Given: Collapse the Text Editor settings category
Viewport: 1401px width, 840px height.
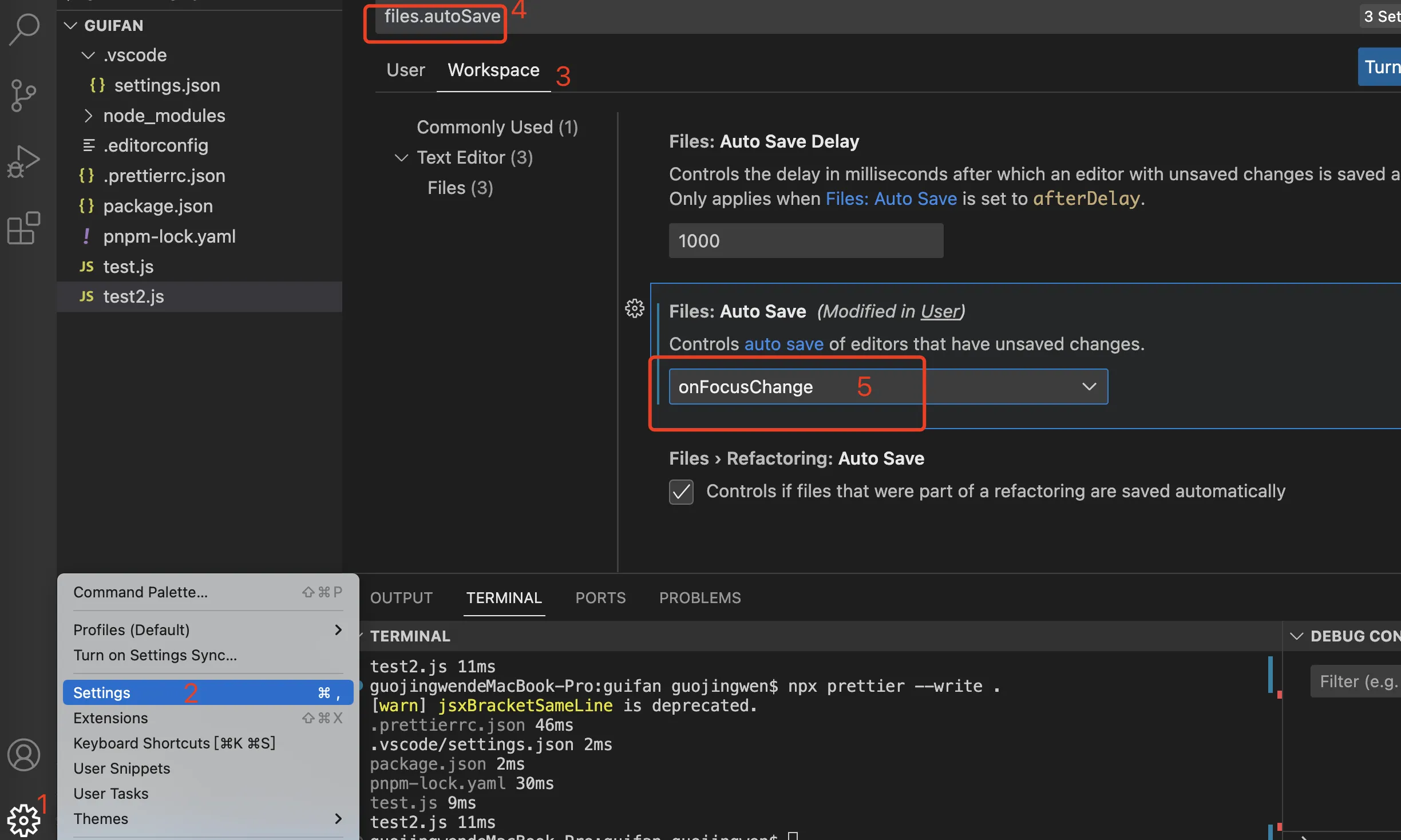Looking at the screenshot, I should [x=402, y=157].
